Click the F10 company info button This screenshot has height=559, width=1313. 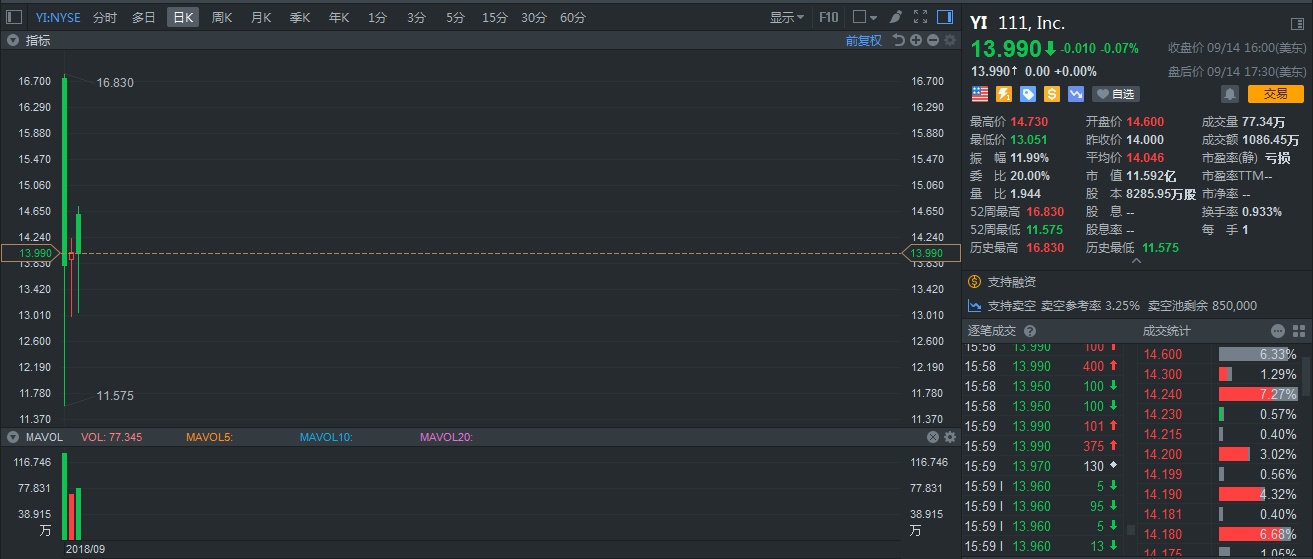tap(829, 17)
